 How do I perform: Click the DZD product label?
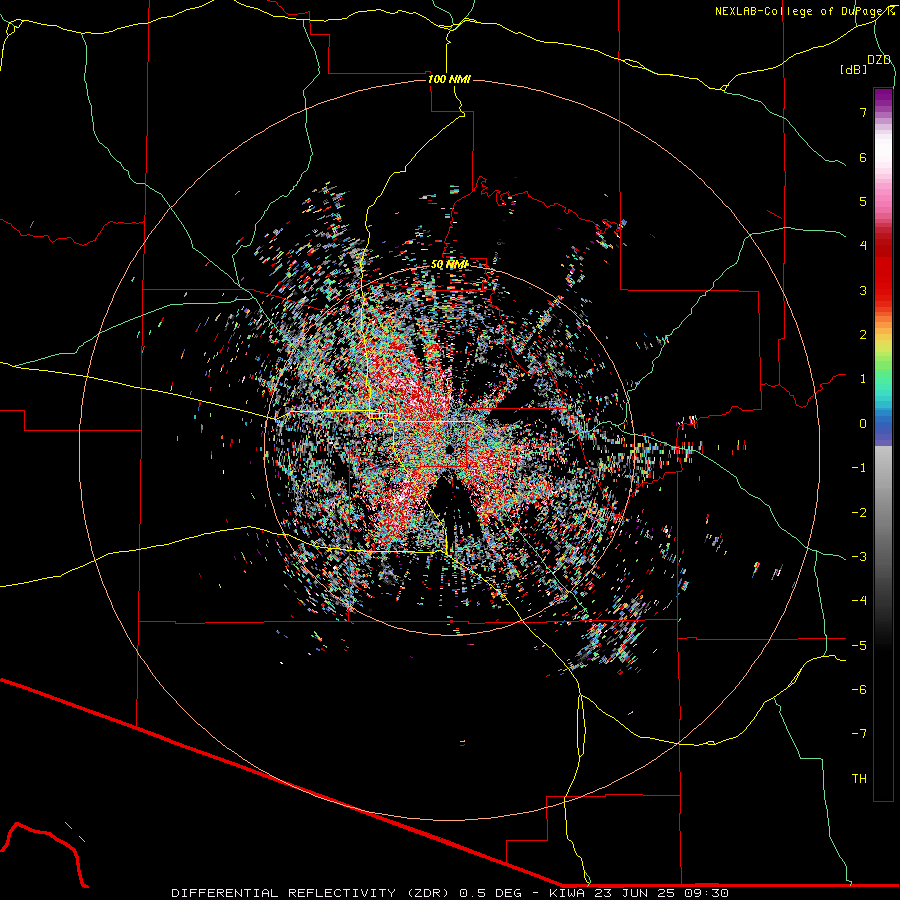pyautogui.click(x=879, y=60)
